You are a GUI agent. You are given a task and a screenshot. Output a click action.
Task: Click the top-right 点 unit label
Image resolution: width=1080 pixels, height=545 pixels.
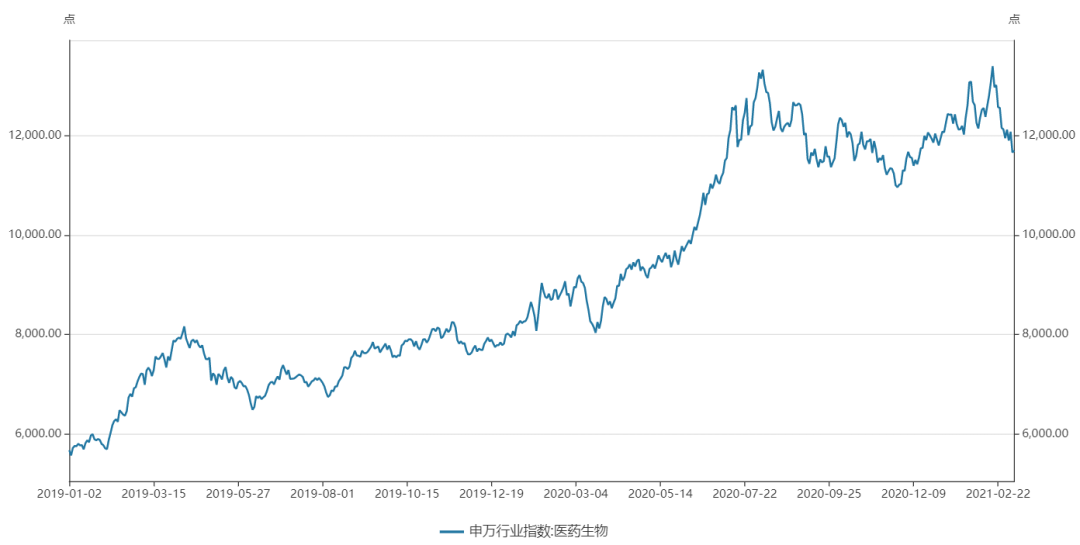click(x=1014, y=19)
